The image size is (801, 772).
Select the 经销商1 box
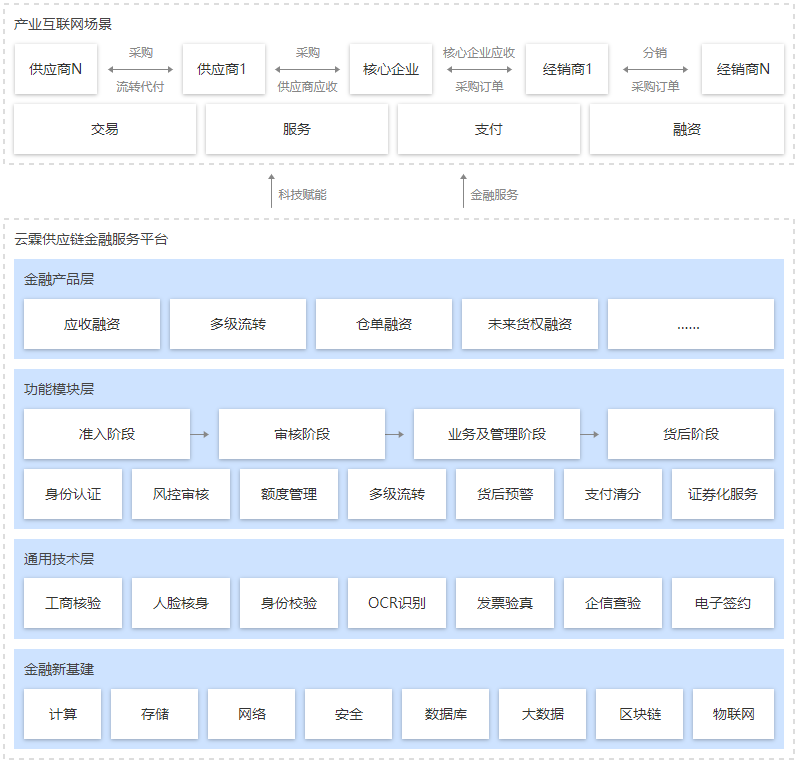(x=567, y=69)
